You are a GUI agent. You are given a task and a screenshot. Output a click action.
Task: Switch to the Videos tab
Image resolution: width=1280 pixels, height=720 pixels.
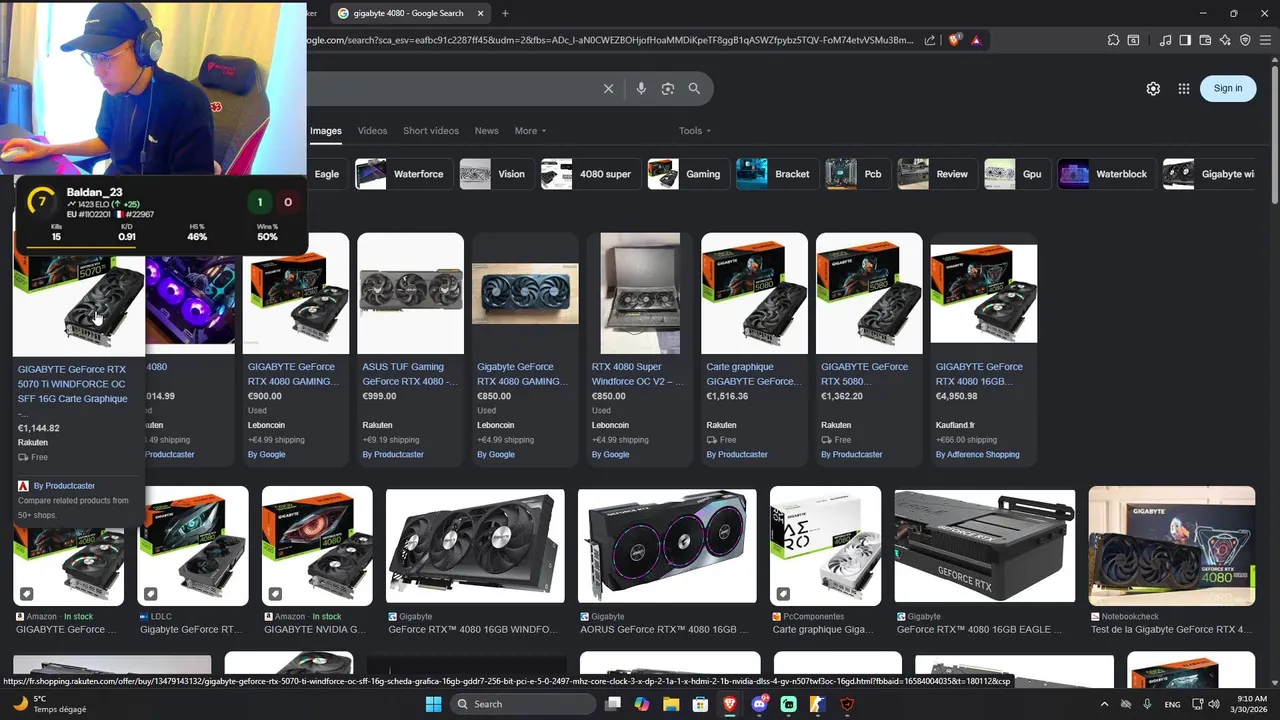(372, 131)
